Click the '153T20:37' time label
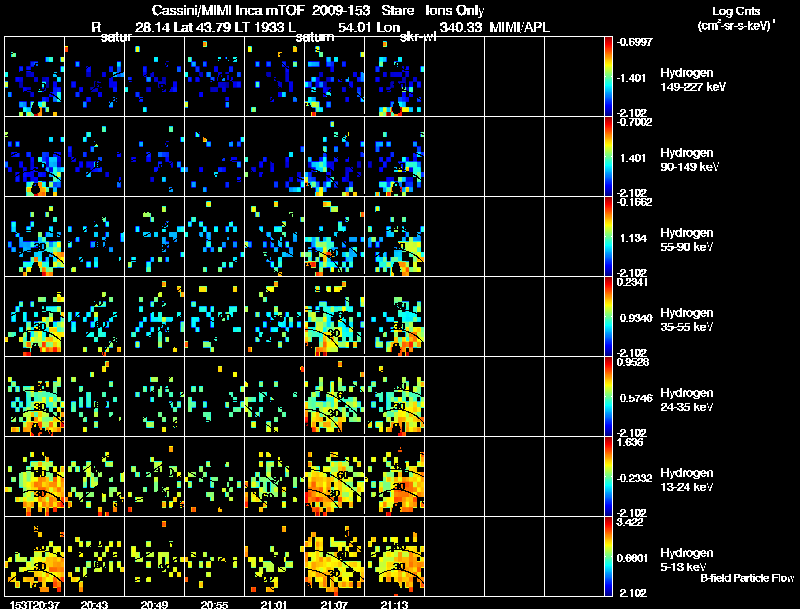The height and width of the screenshot is (609, 800). pyautogui.click(x=34, y=604)
